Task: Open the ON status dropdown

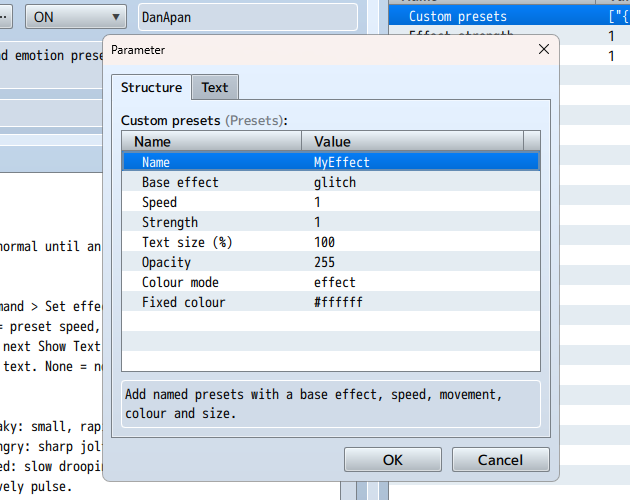Action: [76, 17]
